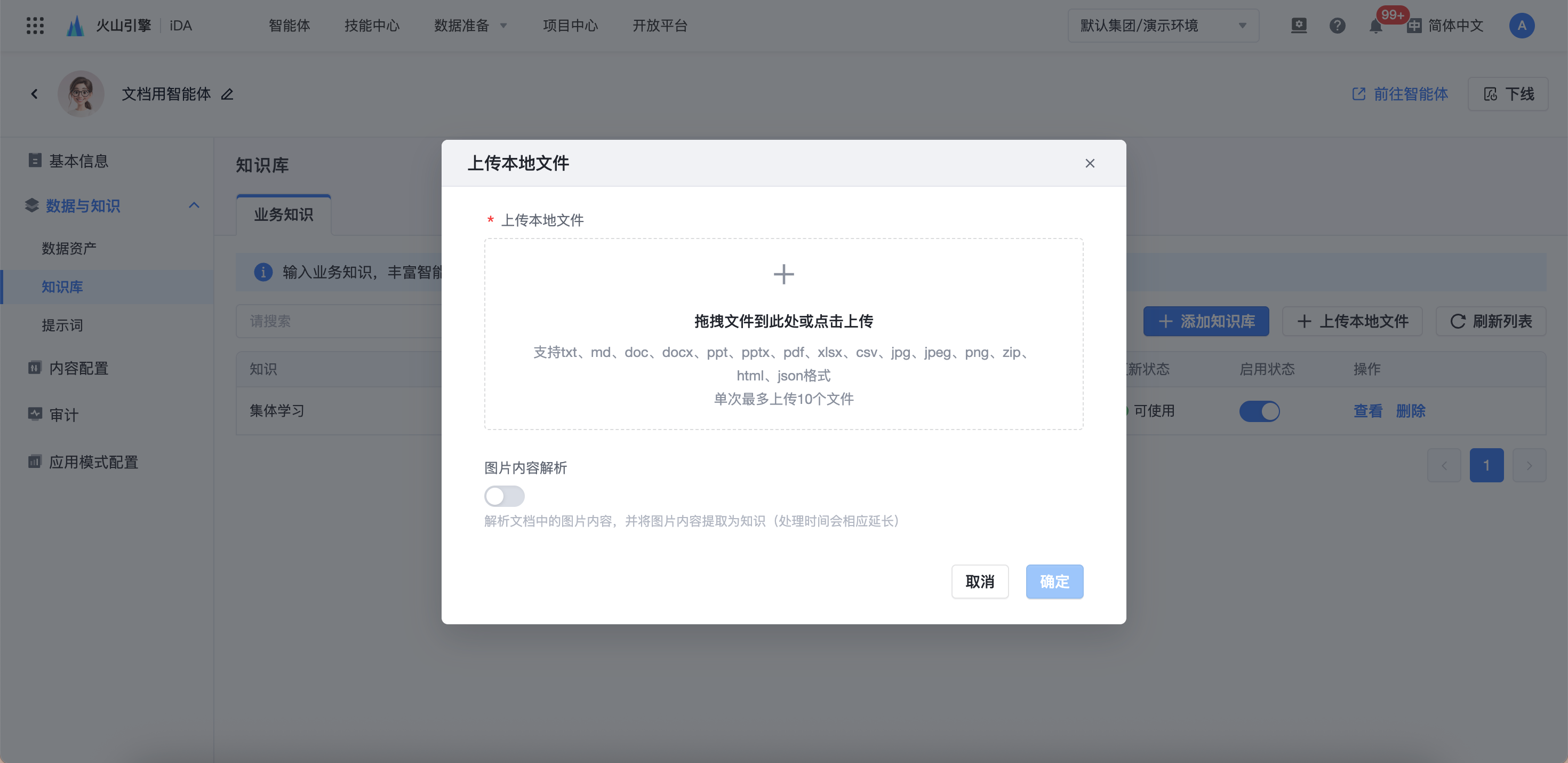The image size is (1568, 763).
Task: Click 下线 button
Action: (x=1508, y=94)
